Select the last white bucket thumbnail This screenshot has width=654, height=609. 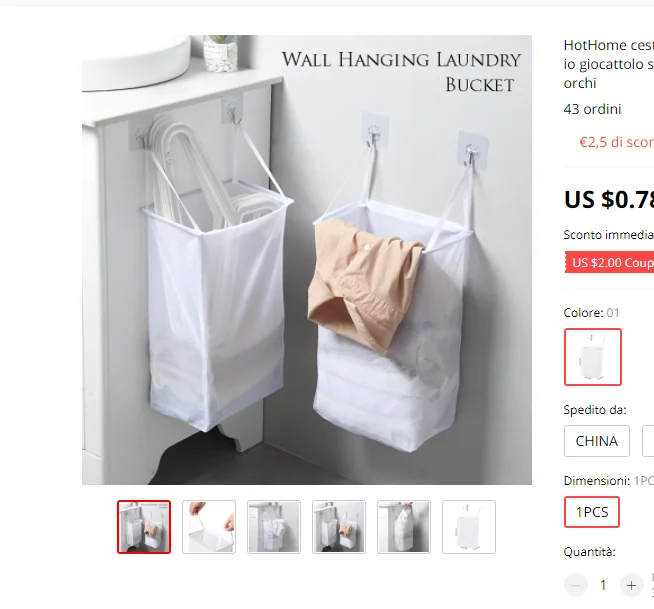pyautogui.click(x=469, y=527)
